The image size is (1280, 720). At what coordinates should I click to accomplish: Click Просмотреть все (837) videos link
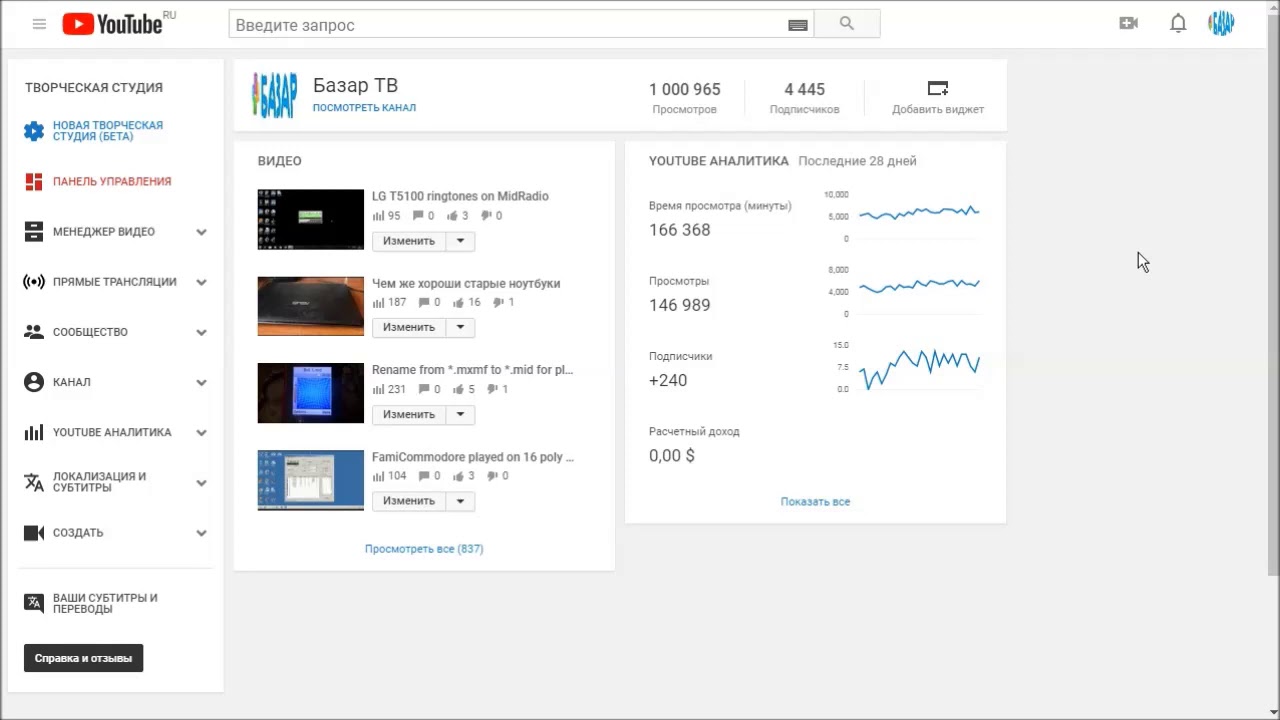tap(424, 549)
